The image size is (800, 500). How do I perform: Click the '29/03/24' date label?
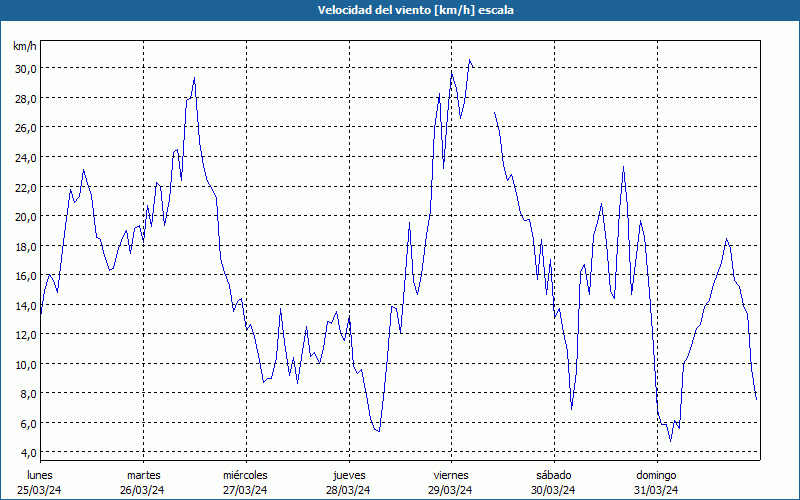pos(451,490)
